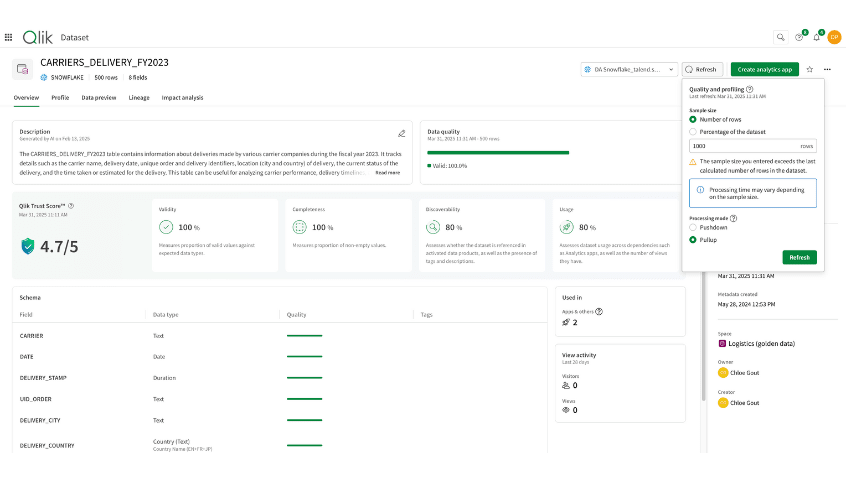Click the Completeness grid icon
The height and width of the screenshot is (496, 846).
pyautogui.click(x=299, y=227)
